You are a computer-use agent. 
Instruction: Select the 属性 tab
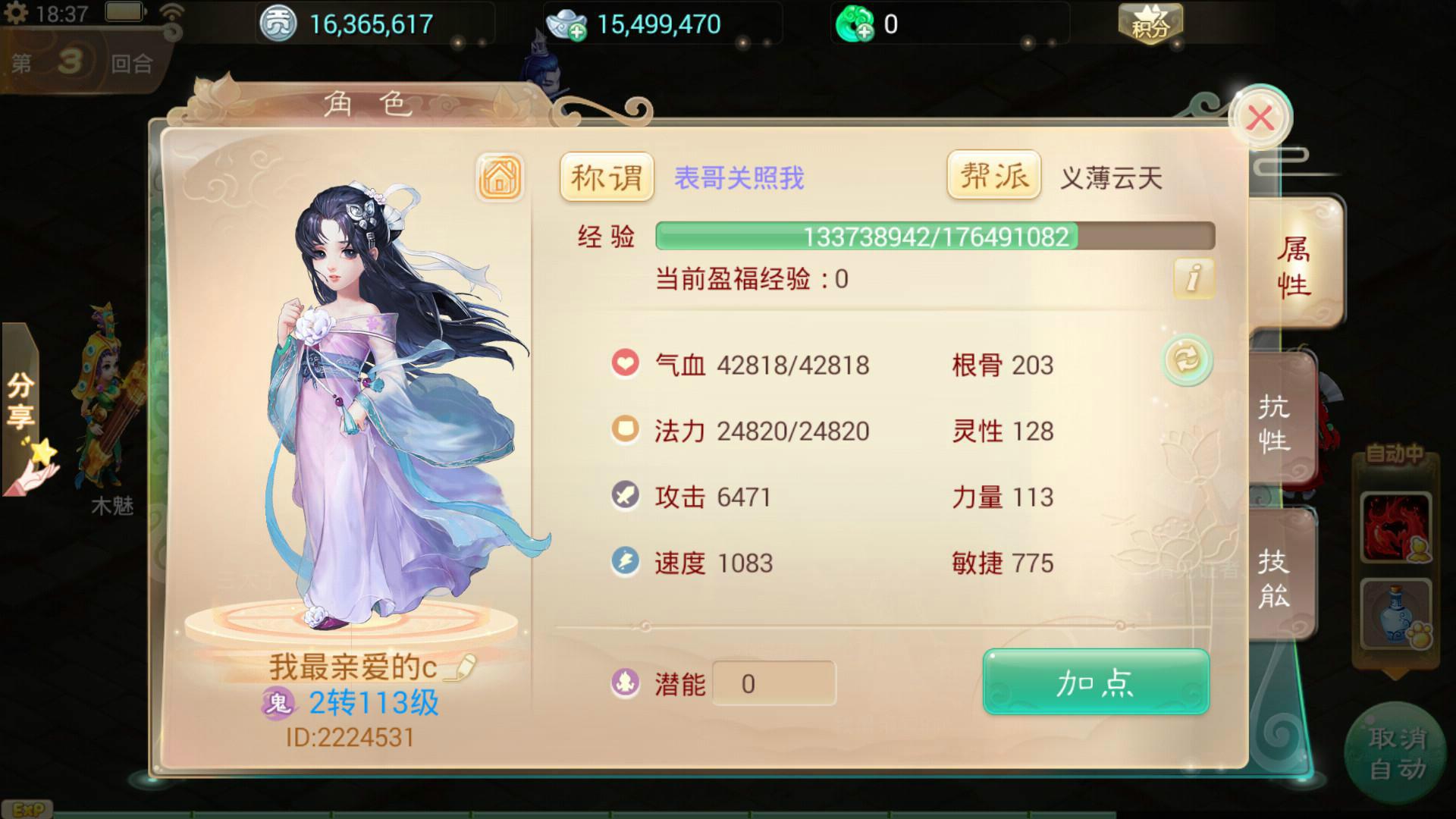pyautogui.click(x=1295, y=265)
